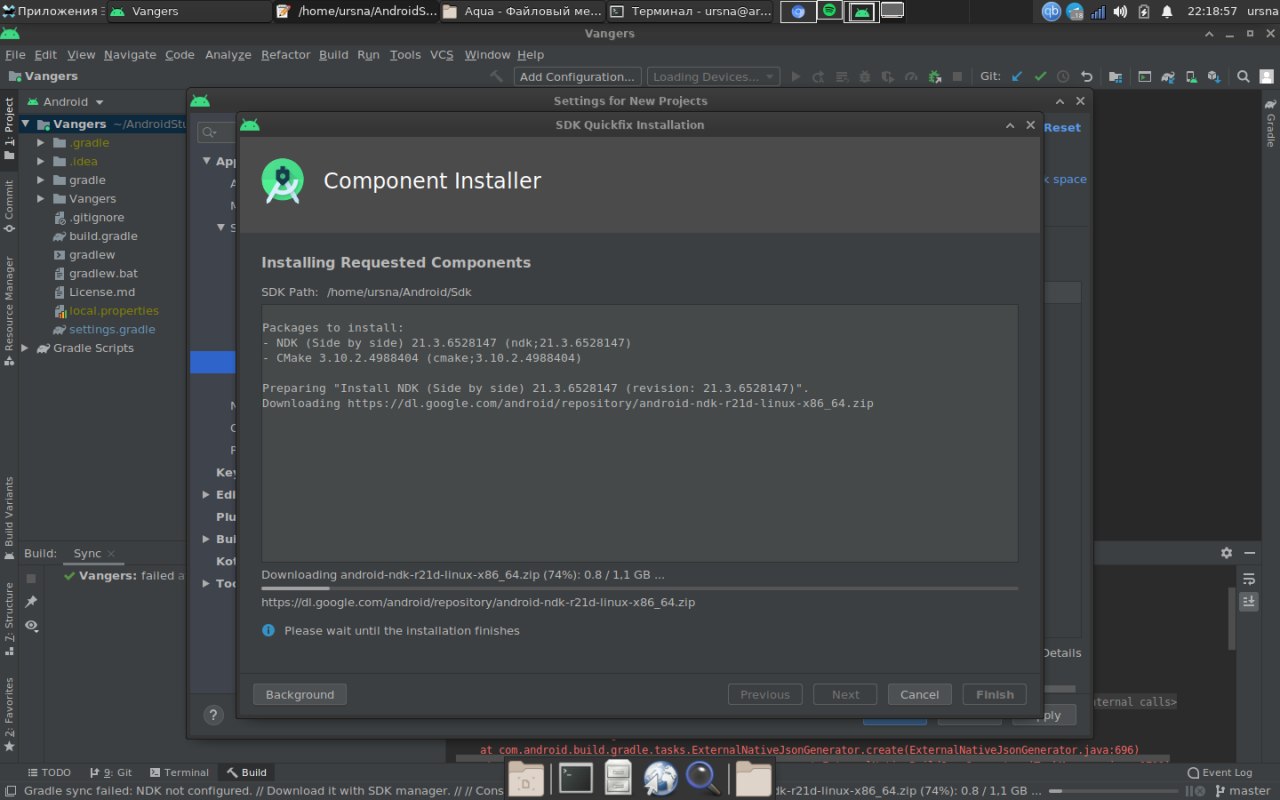Expand Tools section in Settings tree
This screenshot has height=800, width=1280.
206,583
